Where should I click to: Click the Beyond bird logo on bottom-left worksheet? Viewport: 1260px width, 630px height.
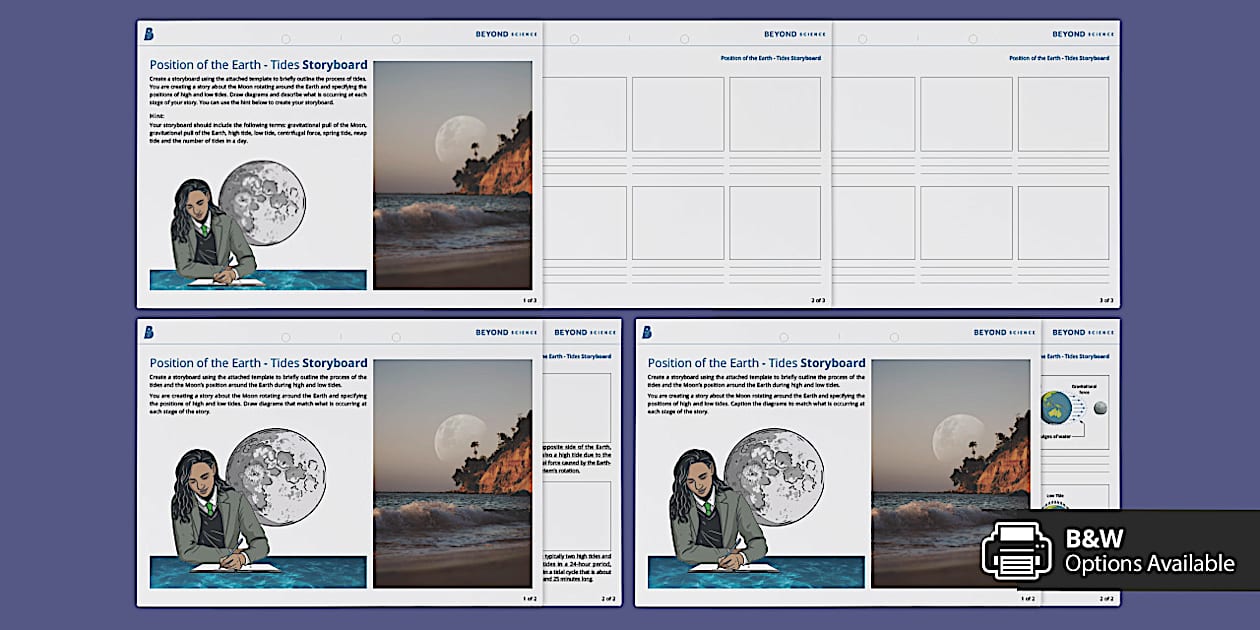pyautogui.click(x=148, y=332)
